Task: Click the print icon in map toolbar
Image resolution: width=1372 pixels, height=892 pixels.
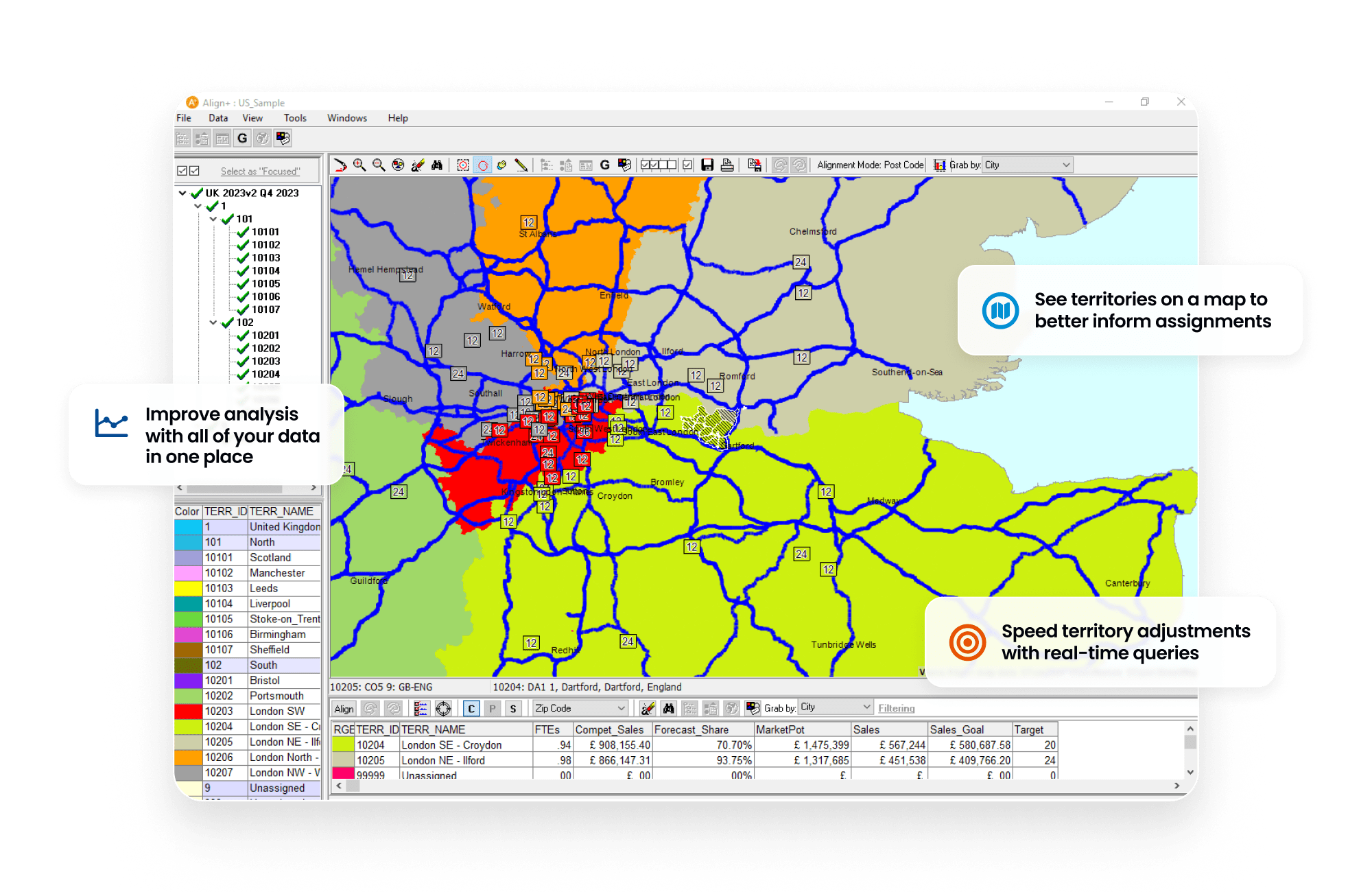Action: [727, 165]
